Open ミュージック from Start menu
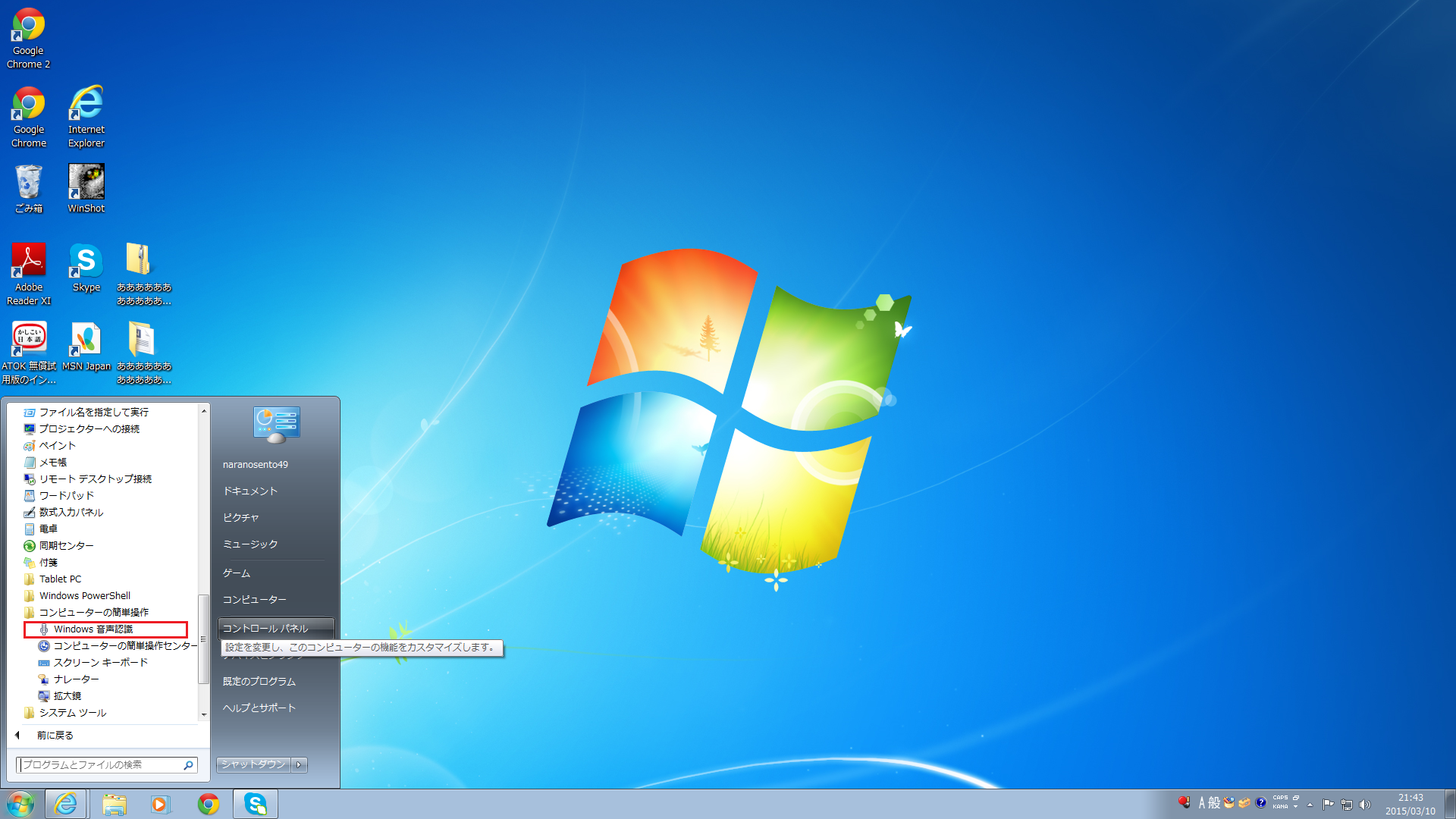The image size is (1456, 819). [250, 544]
